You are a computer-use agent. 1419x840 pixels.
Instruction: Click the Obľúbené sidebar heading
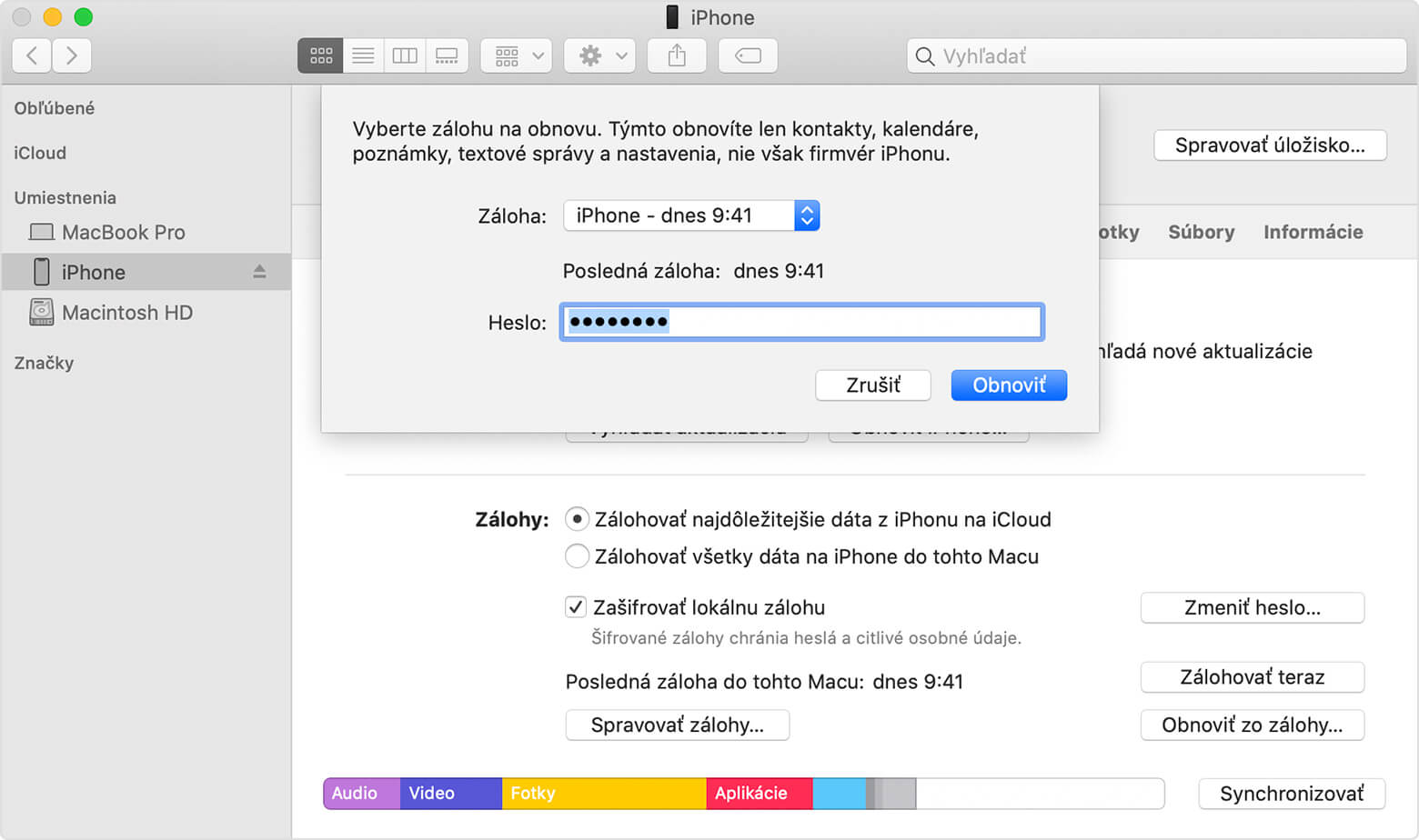click(55, 108)
